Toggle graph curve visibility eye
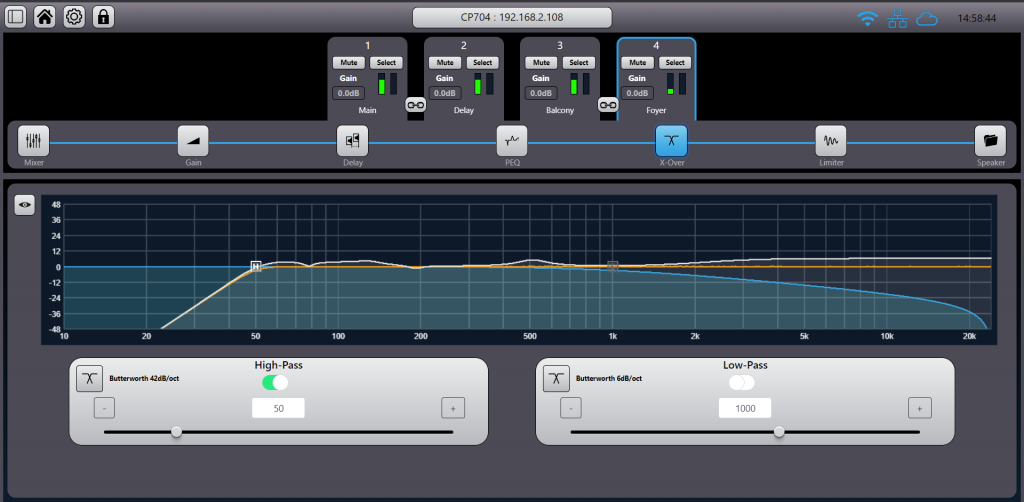1024x502 pixels. click(25, 204)
